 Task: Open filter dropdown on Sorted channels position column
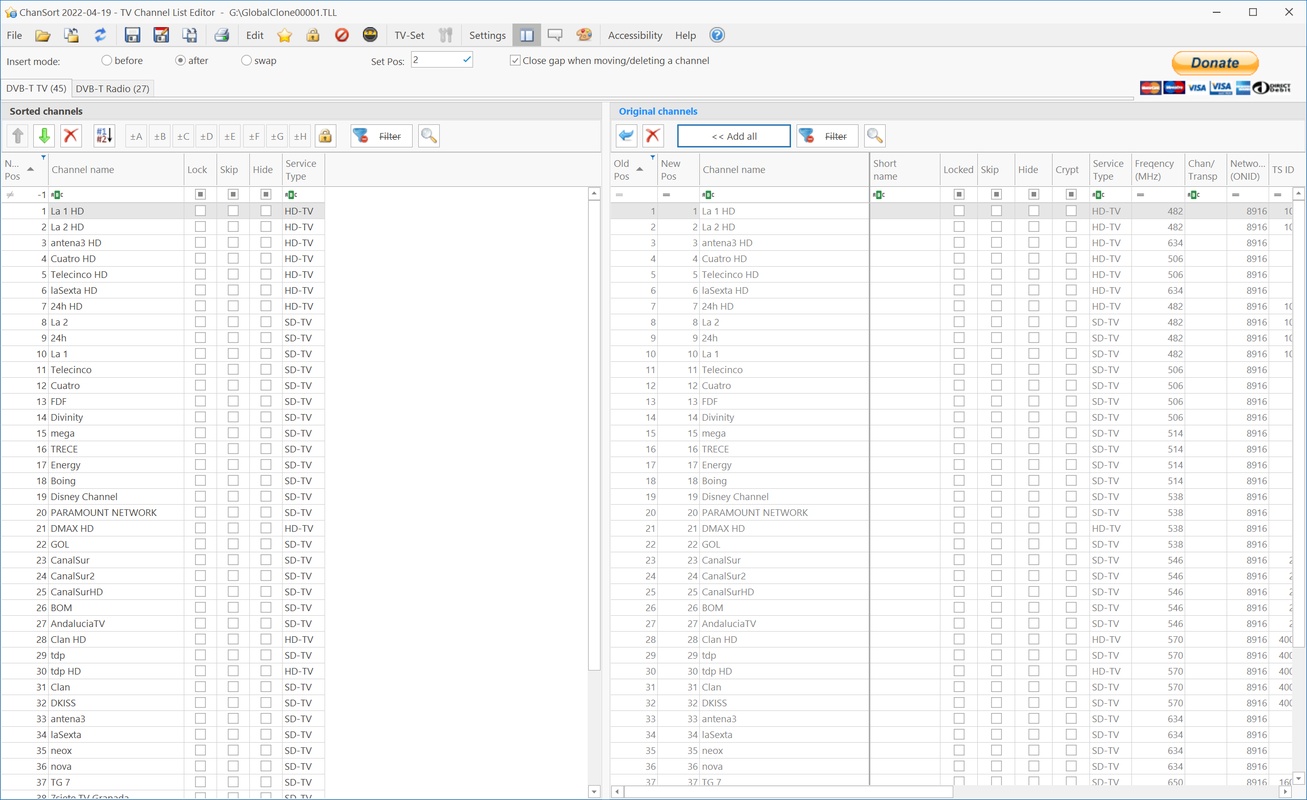43,158
